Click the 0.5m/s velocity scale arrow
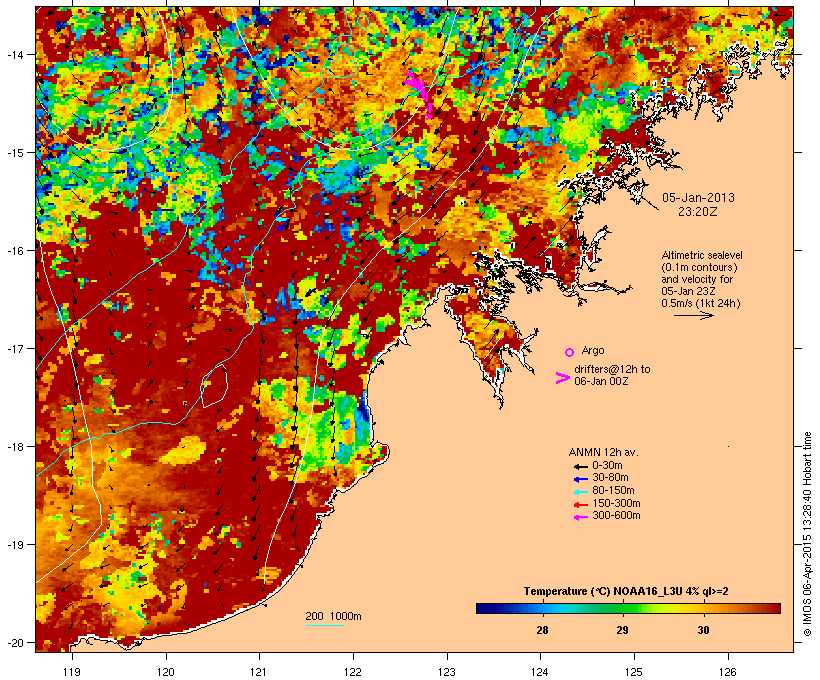The image size is (820, 680). [694, 315]
